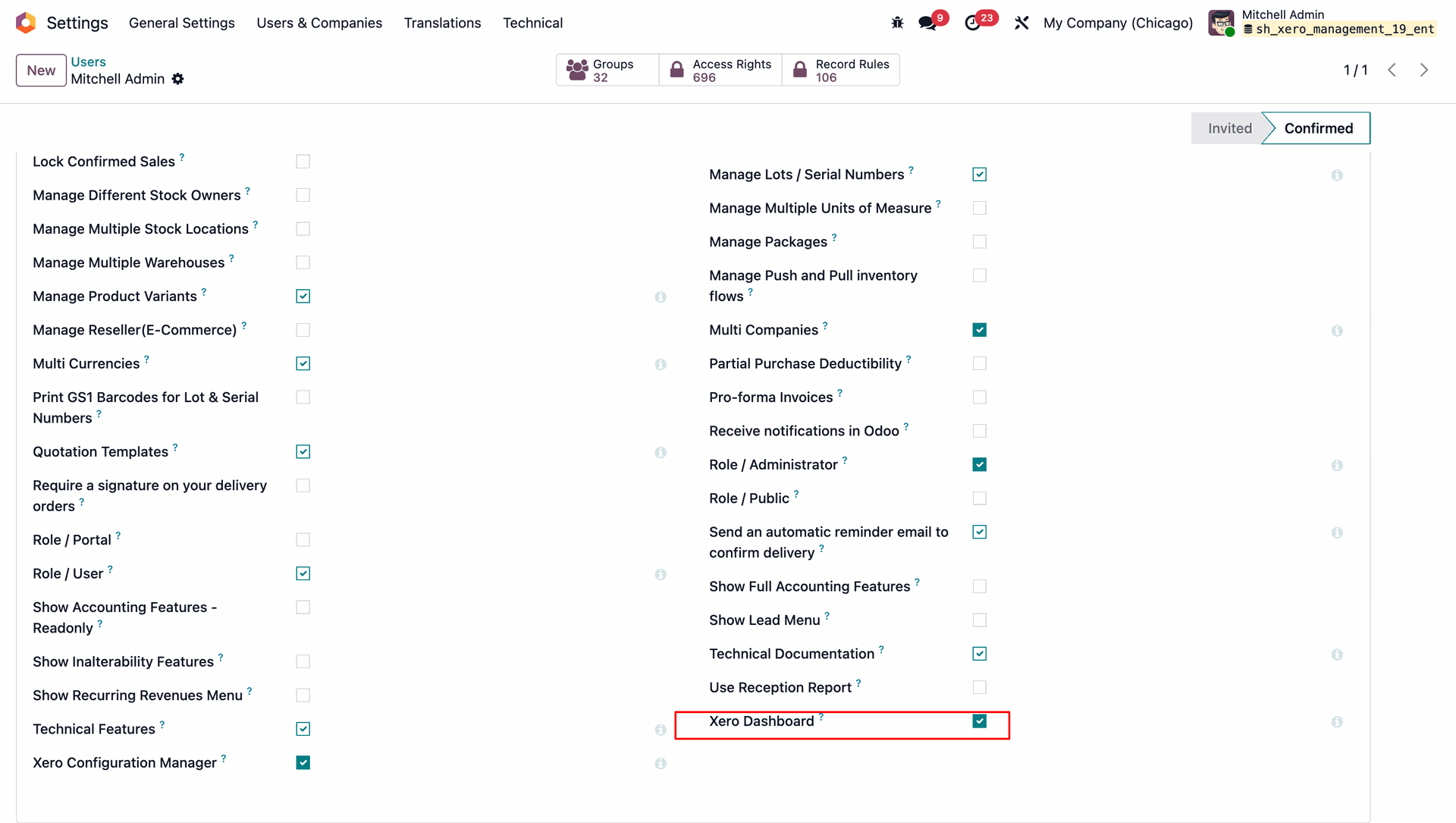1456x823 pixels.
Task: Toggle Manage Packages checkbox
Action: pyautogui.click(x=979, y=242)
